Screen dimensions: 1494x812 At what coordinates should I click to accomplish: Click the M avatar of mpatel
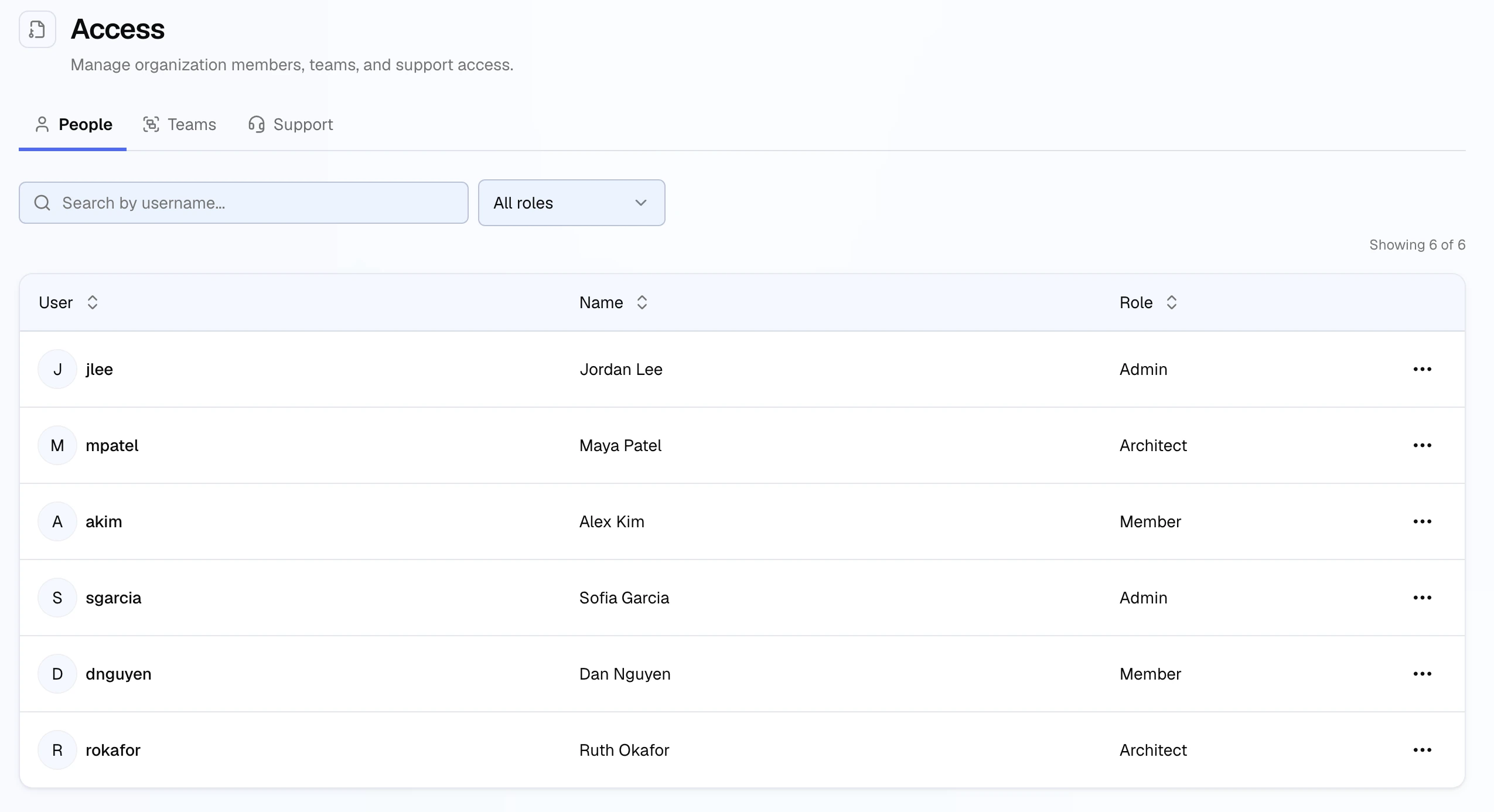pyautogui.click(x=57, y=445)
